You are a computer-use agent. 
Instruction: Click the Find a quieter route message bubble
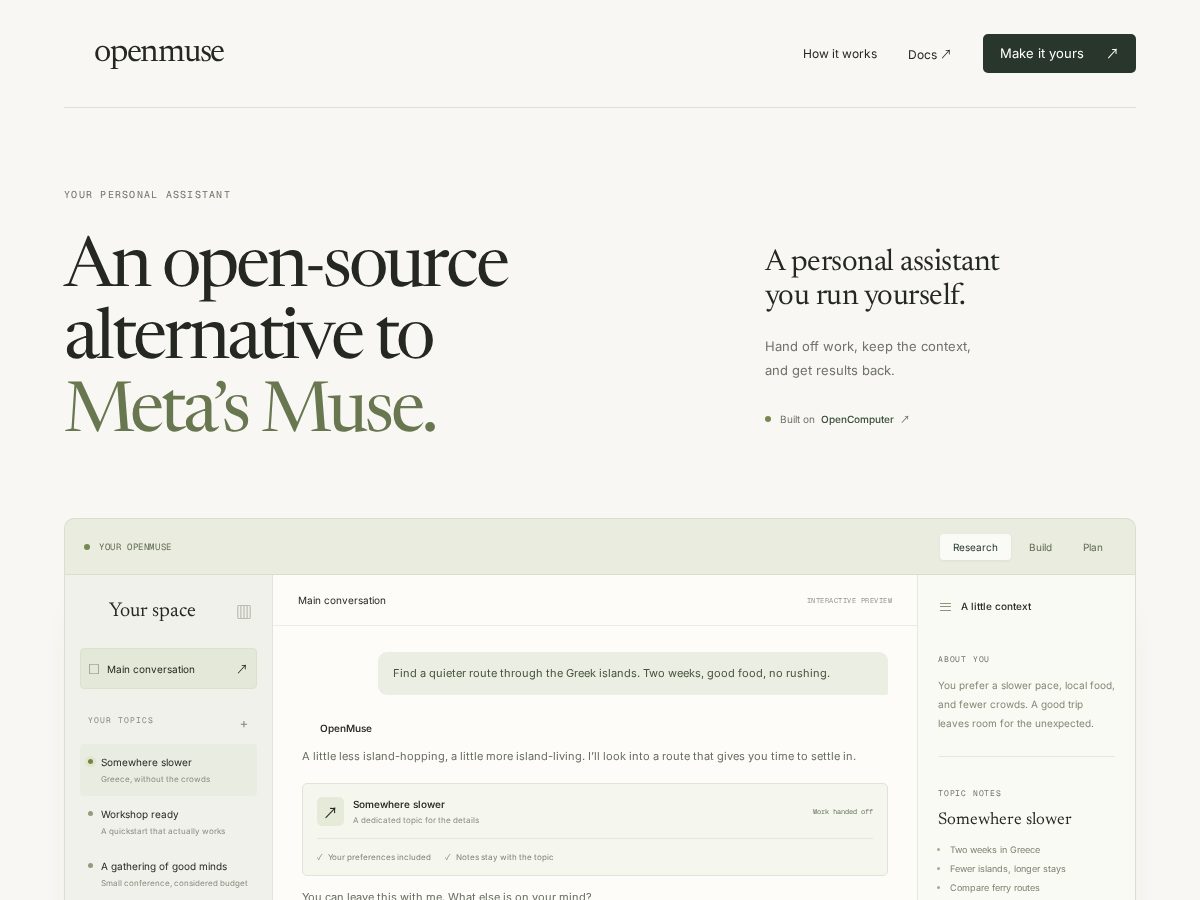pyautogui.click(x=633, y=674)
